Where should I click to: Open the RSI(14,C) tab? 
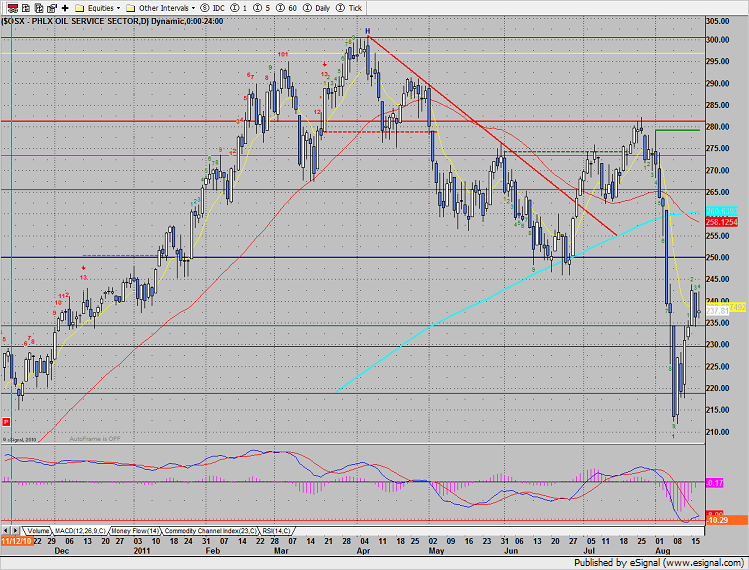point(277,531)
